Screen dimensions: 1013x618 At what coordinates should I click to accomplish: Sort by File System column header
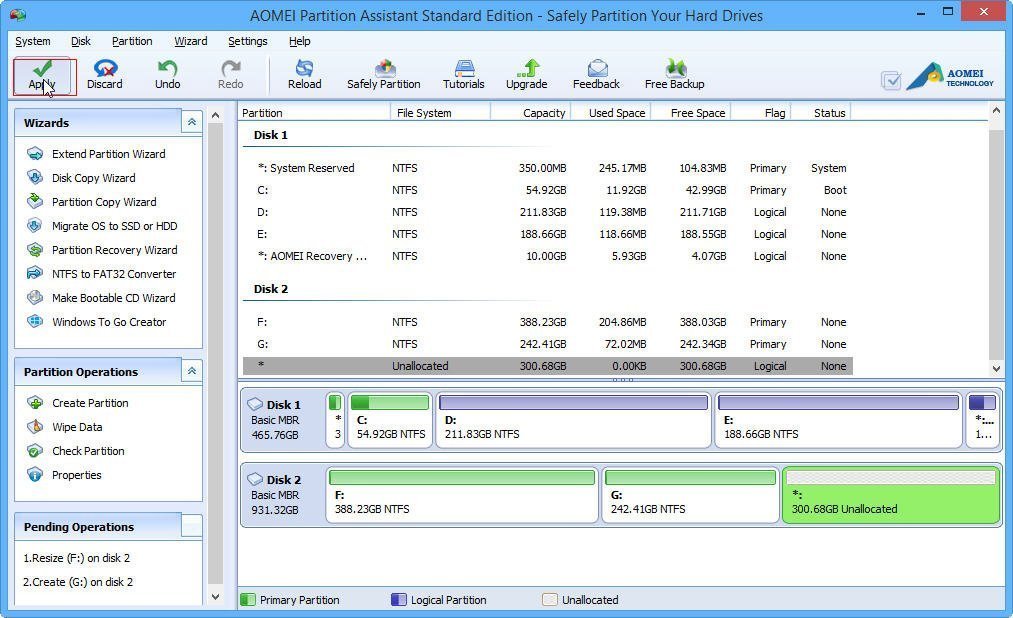441,112
